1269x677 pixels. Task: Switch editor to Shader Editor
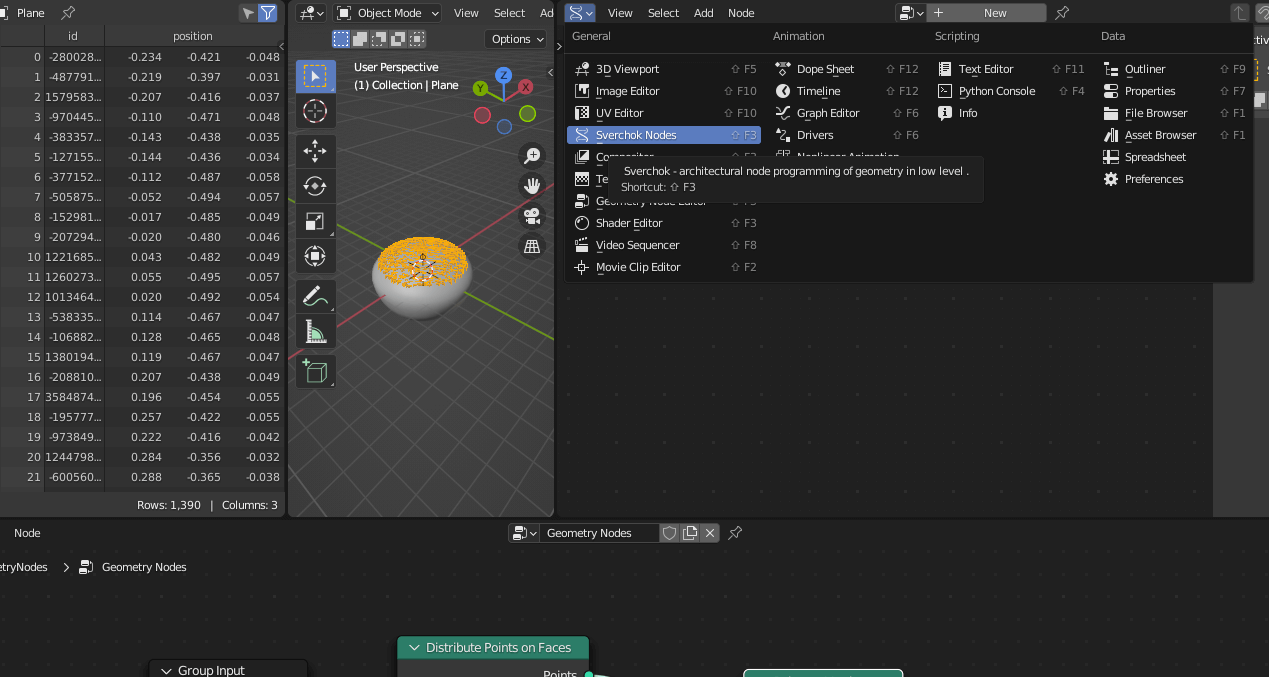coord(664,223)
